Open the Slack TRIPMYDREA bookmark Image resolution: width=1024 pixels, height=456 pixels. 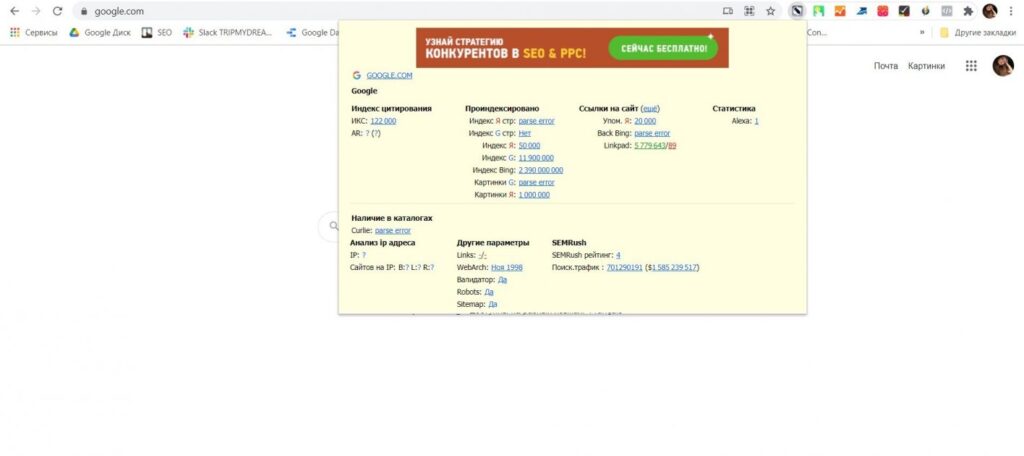coord(228,32)
